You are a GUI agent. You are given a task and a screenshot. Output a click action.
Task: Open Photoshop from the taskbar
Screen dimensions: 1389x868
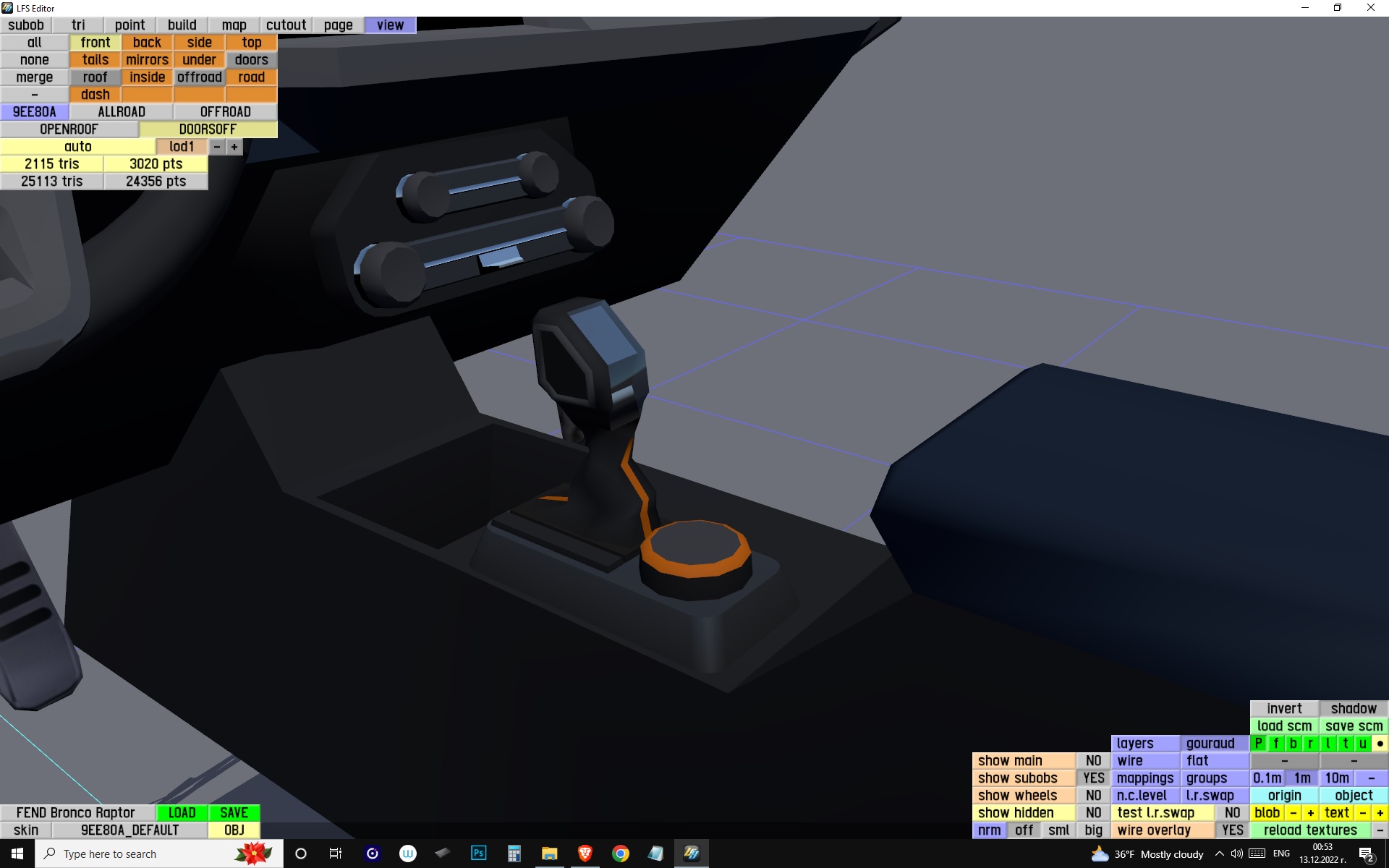[x=478, y=854]
